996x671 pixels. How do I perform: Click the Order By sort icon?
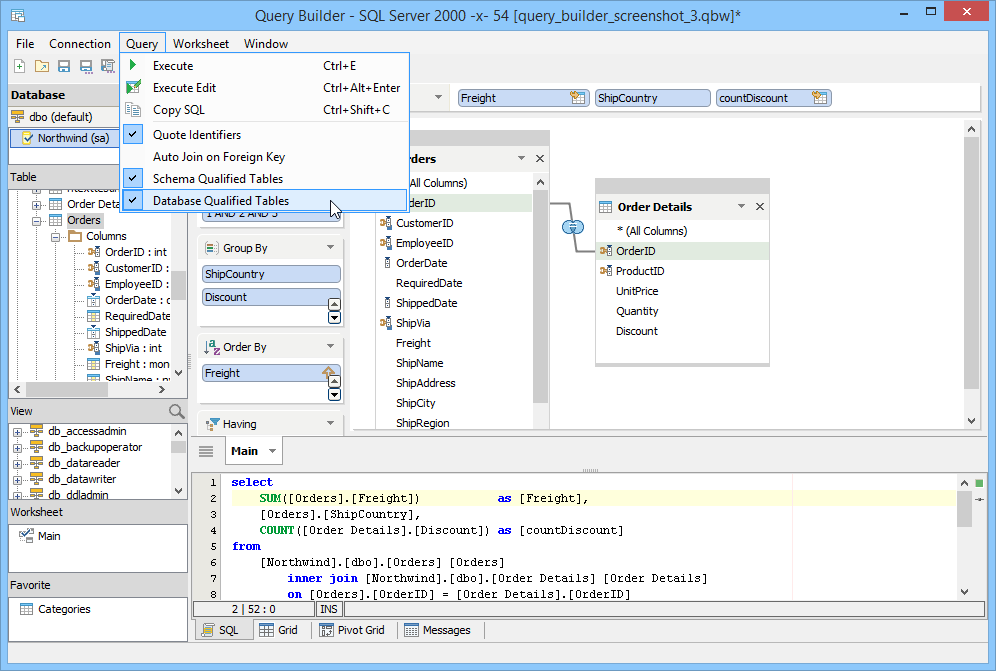pyautogui.click(x=212, y=347)
